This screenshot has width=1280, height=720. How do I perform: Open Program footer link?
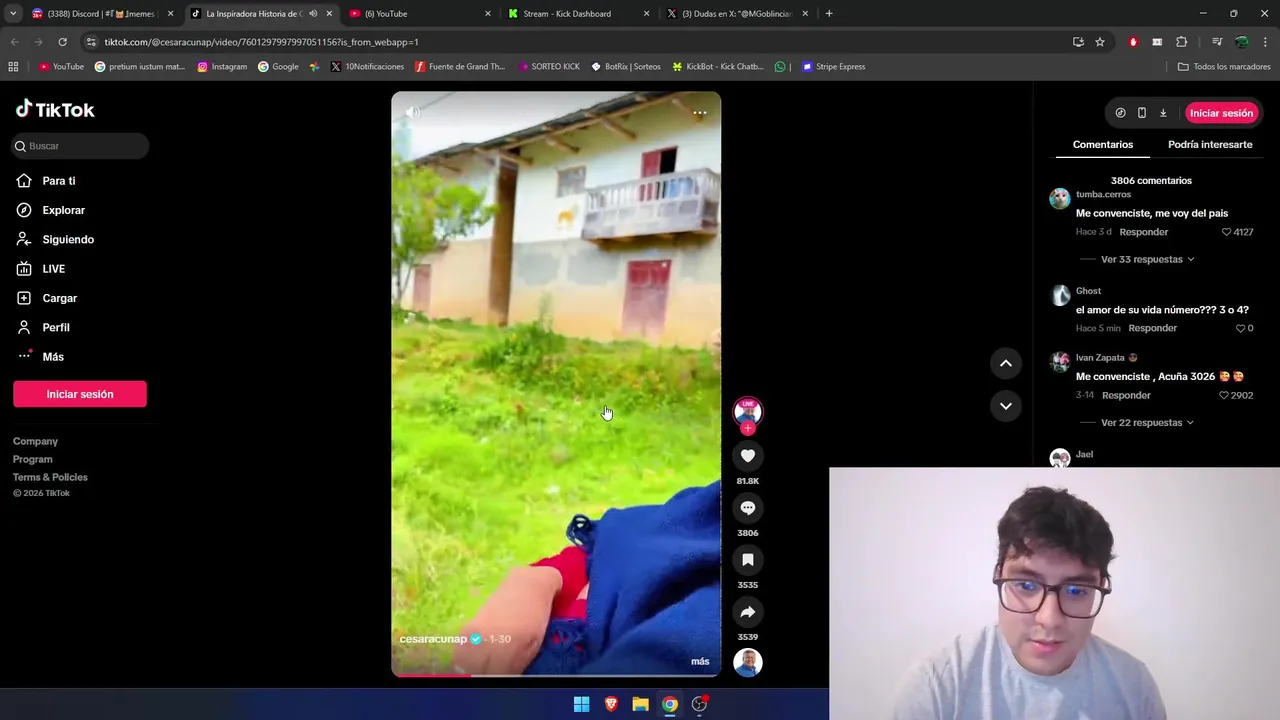coord(32,459)
